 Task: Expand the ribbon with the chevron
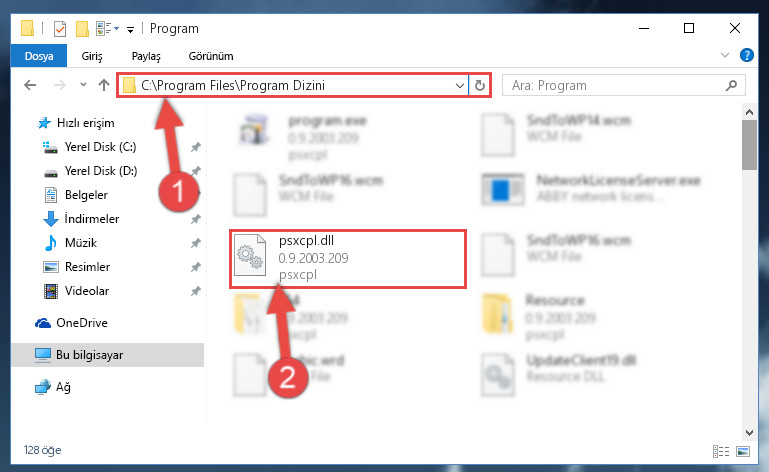click(x=725, y=55)
